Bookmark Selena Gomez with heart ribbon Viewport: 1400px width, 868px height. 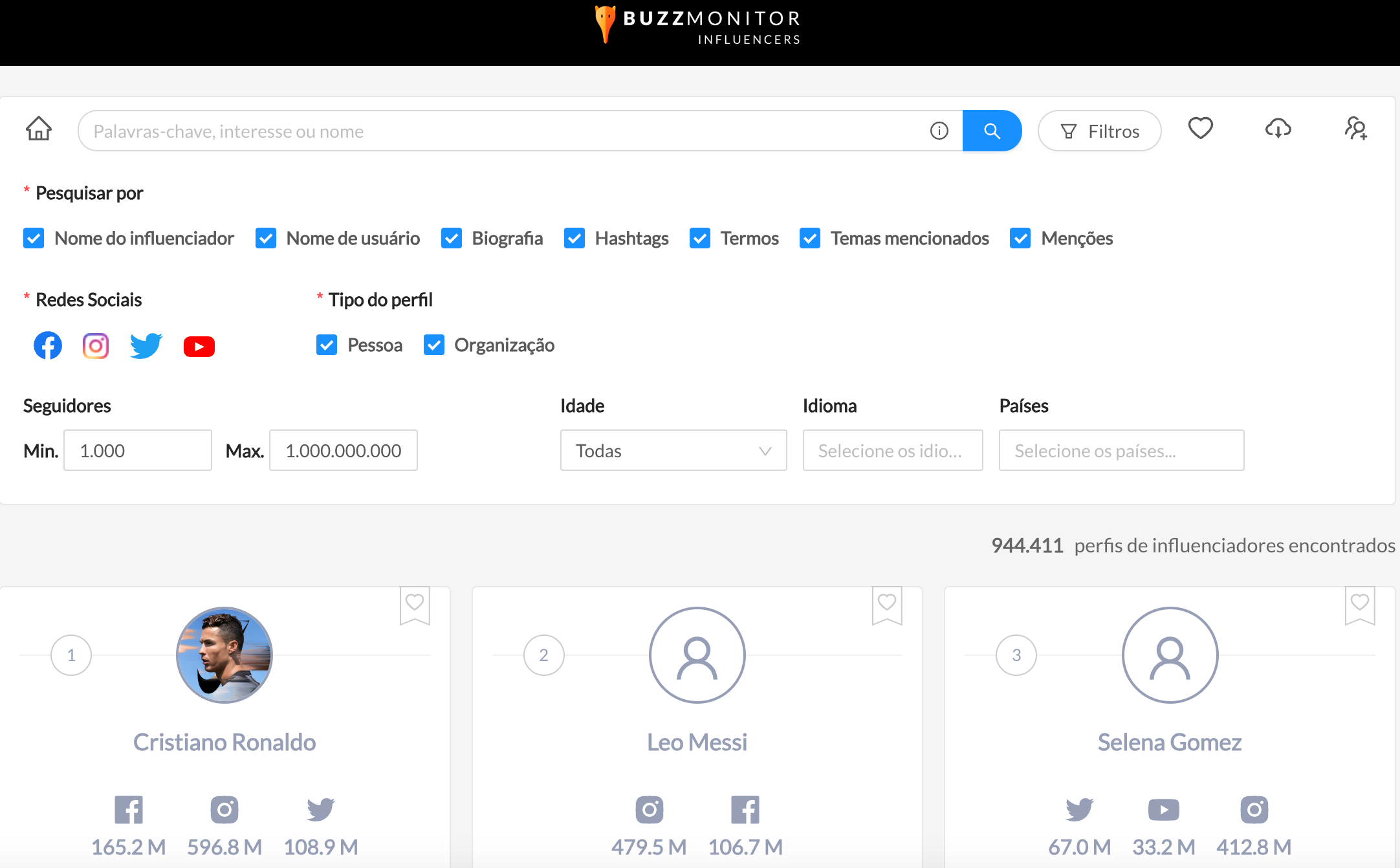point(1360,605)
